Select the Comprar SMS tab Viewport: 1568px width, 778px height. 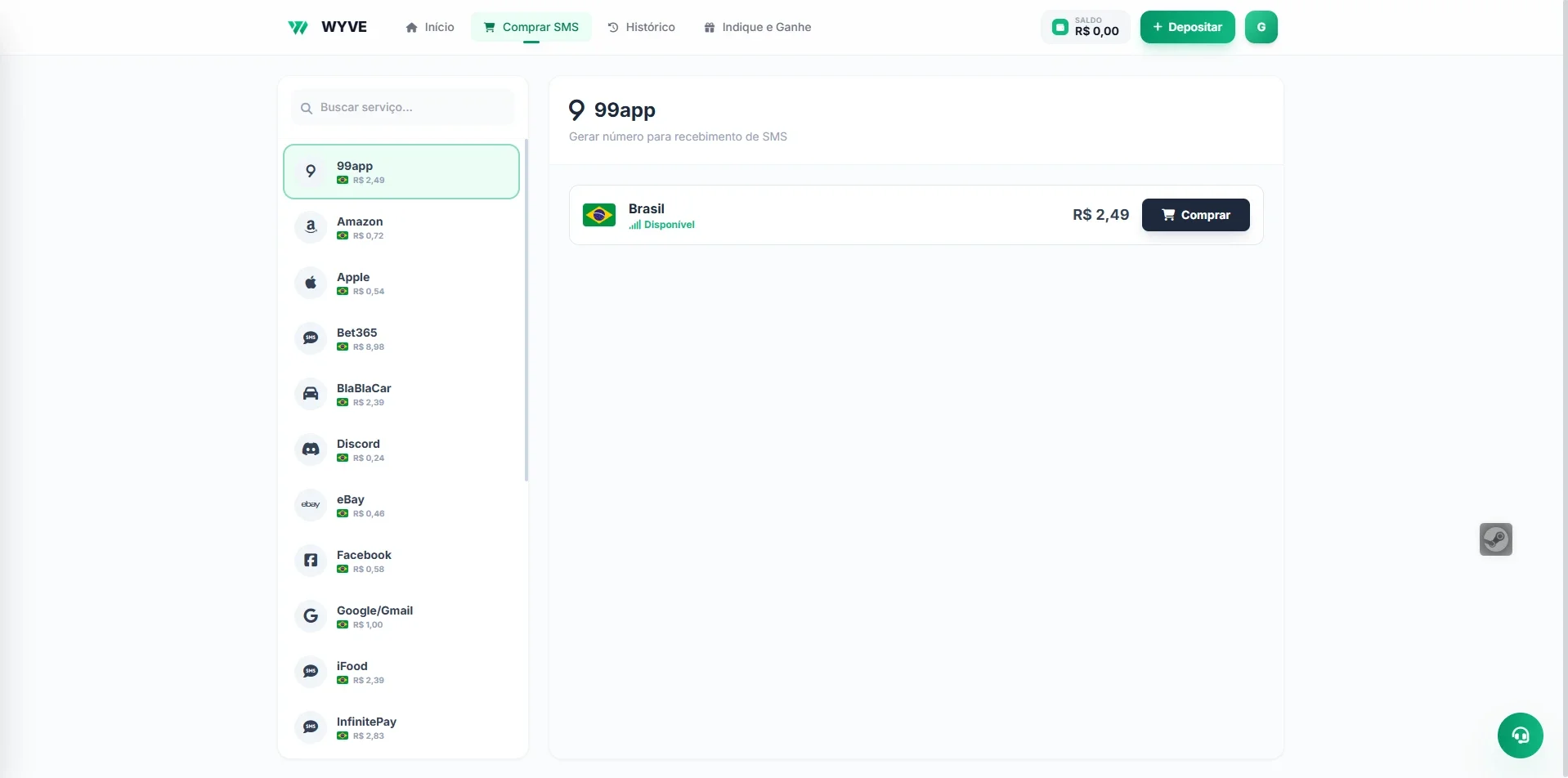pos(531,27)
